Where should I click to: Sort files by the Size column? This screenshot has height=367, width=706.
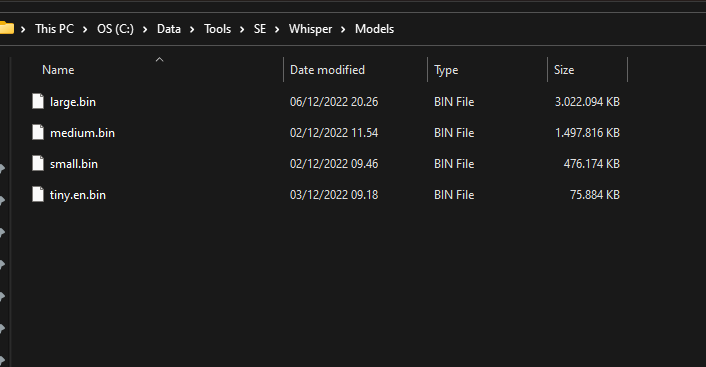click(564, 70)
